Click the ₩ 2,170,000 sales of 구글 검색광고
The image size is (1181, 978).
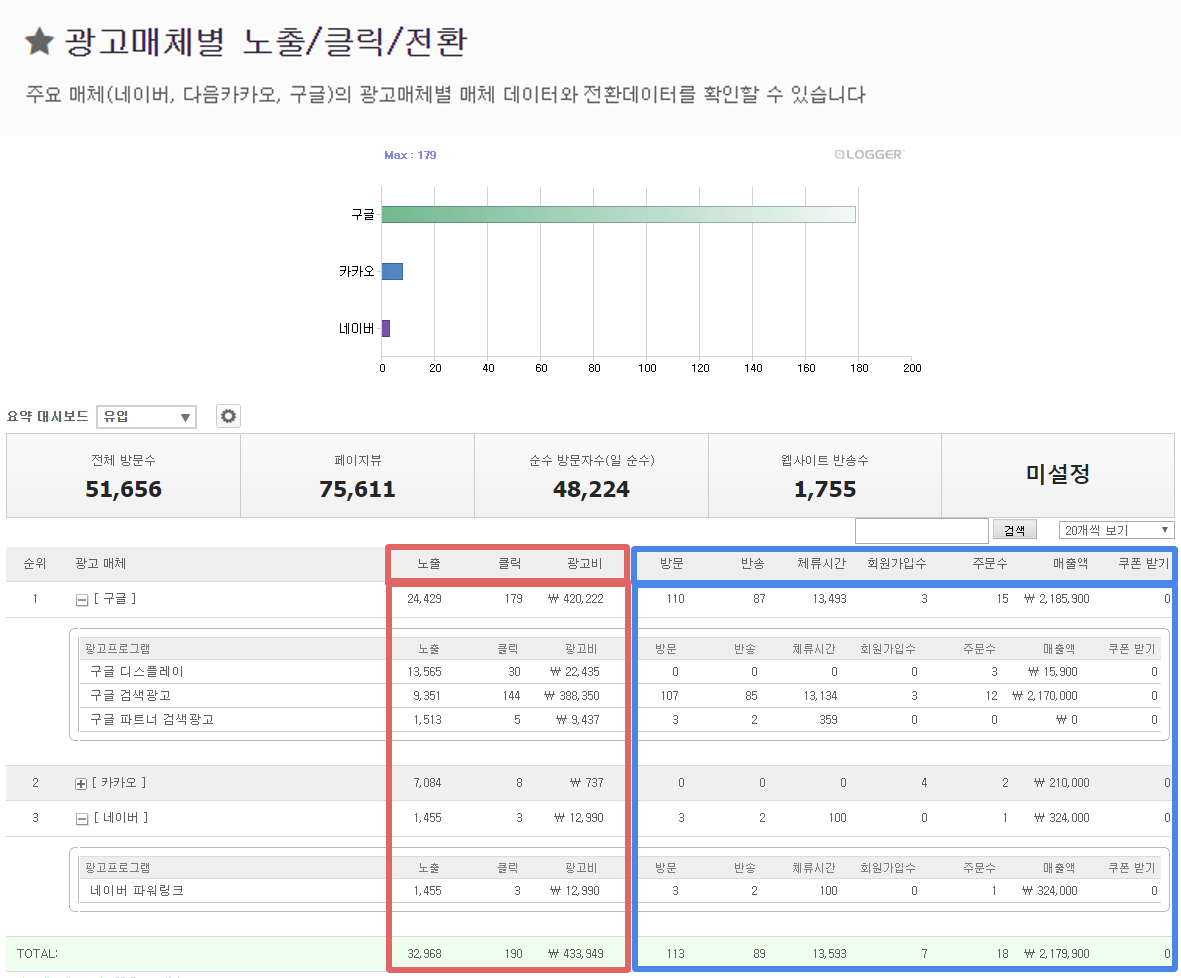1044,695
